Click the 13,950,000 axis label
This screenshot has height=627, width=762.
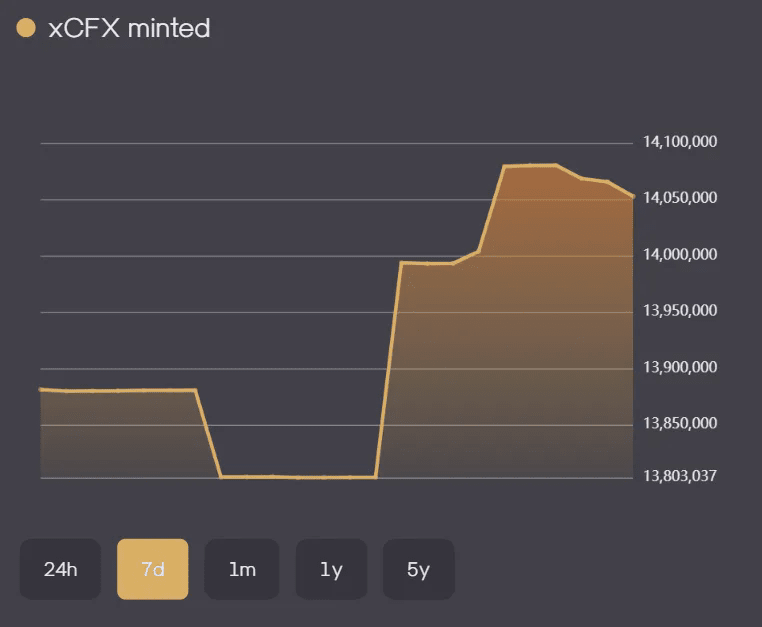[x=680, y=311]
